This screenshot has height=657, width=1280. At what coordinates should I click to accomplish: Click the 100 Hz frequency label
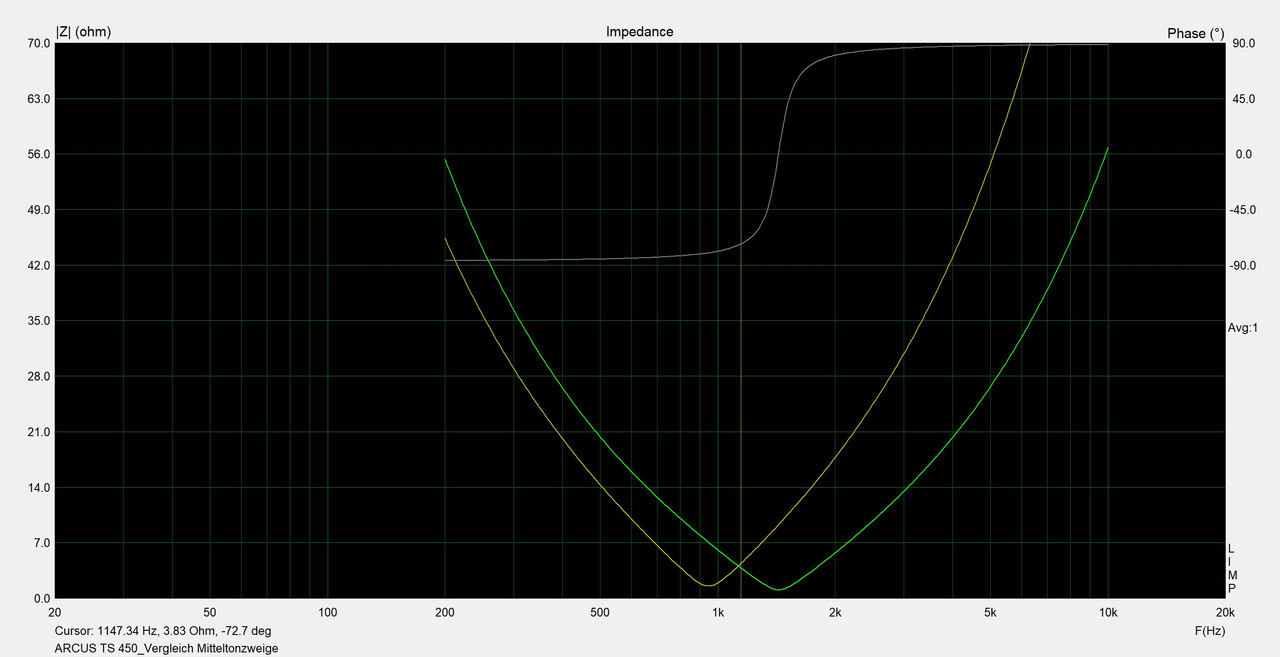pyautogui.click(x=328, y=613)
